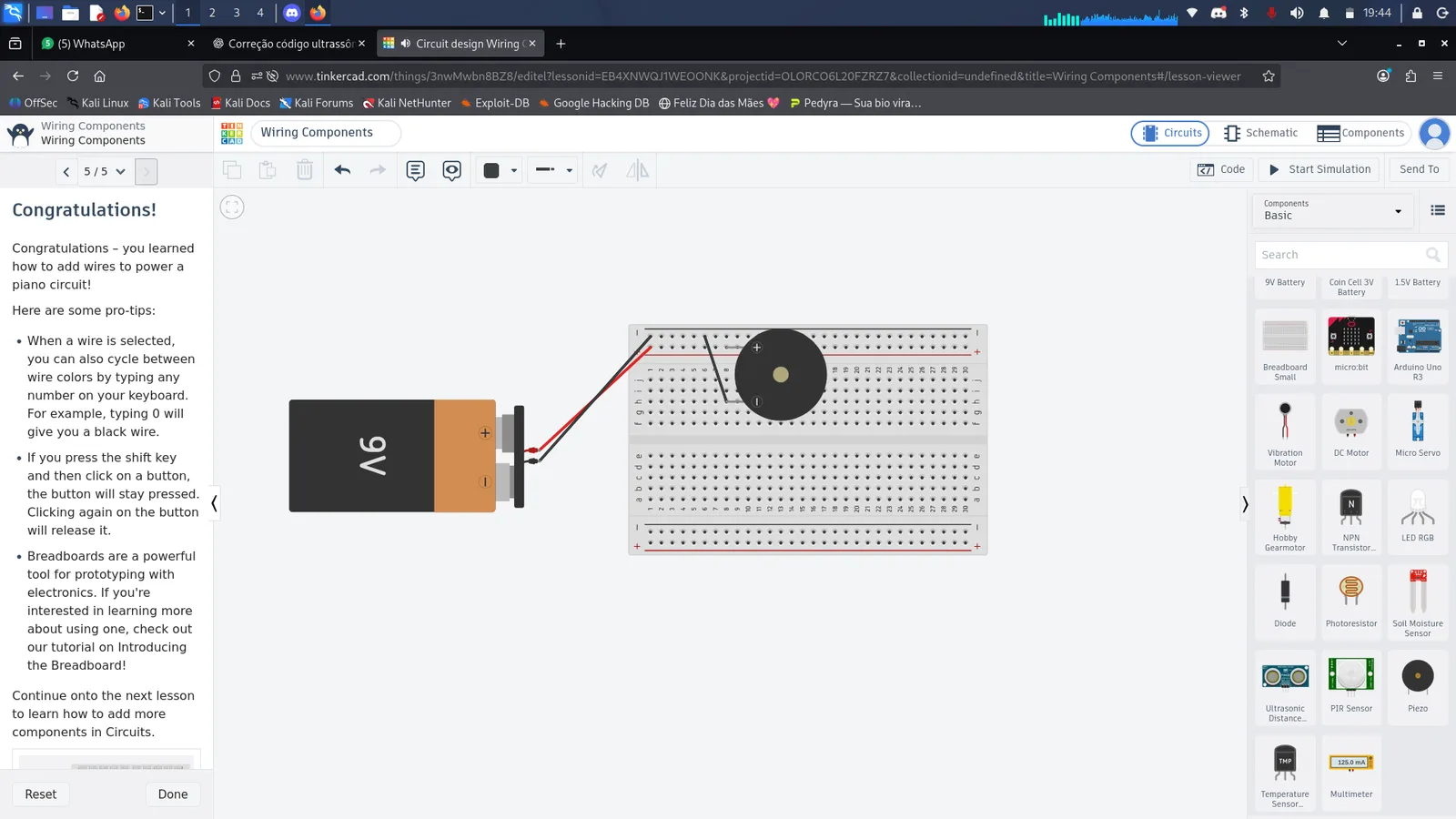
Task: Select the micro:bit component
Action: (1351, 347)
